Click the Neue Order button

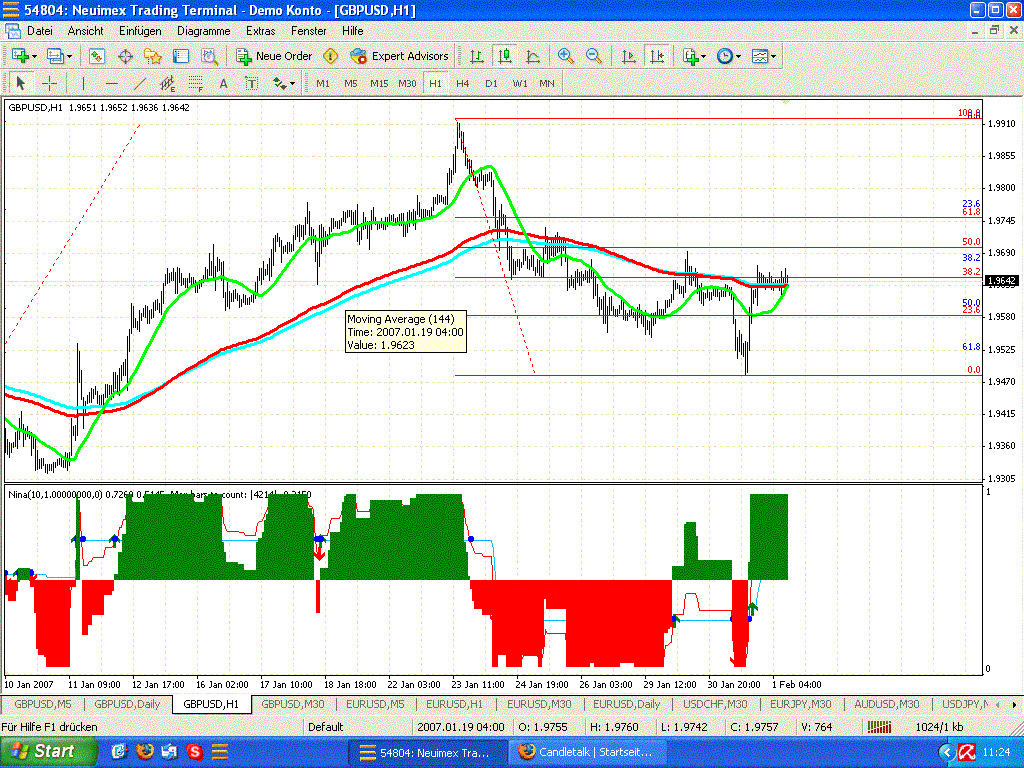click(274, 56)
